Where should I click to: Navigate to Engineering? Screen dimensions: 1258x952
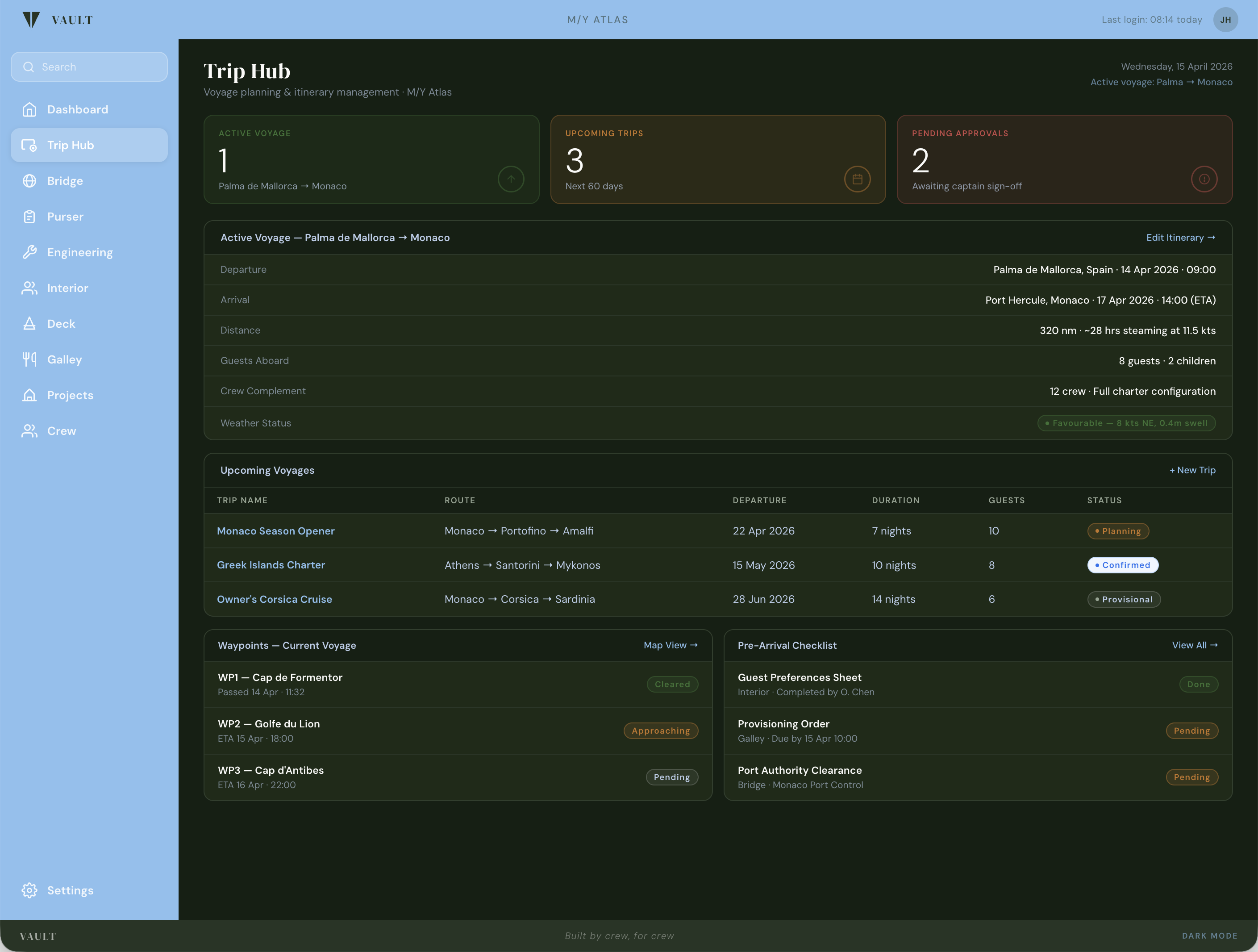[x=89, y=252]
